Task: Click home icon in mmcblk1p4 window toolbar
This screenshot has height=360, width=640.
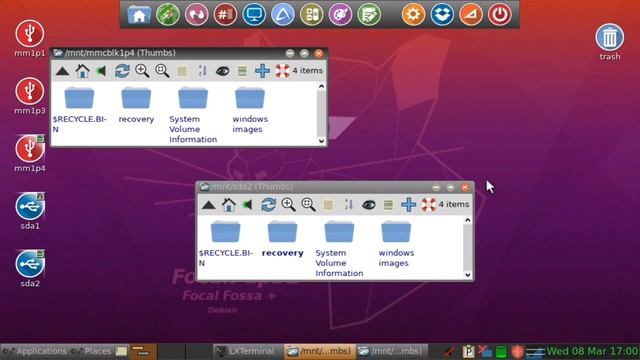Action: (x=82, y=71)
